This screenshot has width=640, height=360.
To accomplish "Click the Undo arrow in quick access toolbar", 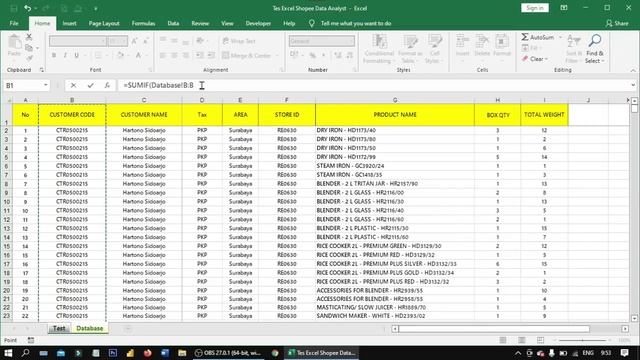I will pos(27,8).
